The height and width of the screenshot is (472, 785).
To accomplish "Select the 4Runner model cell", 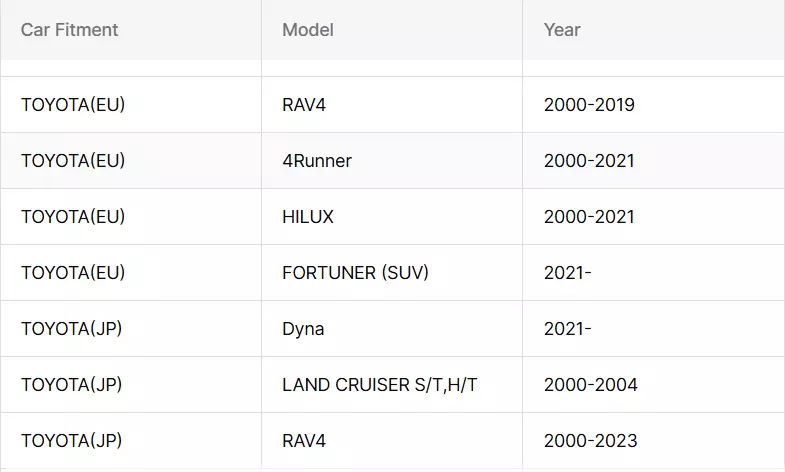I will (317, 161).
